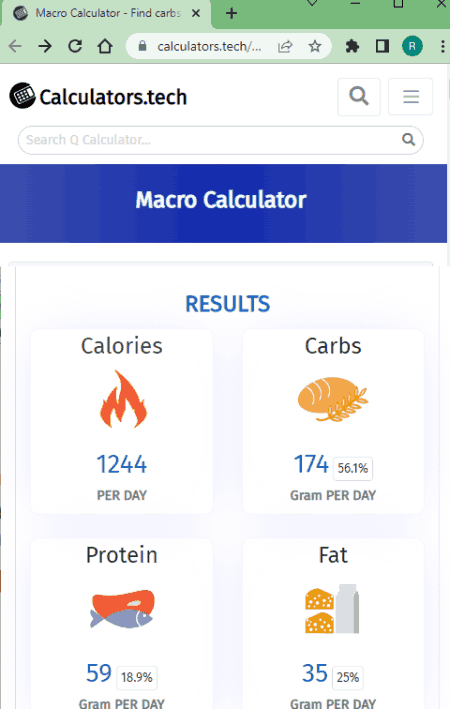Open the extensions puzzle icon
450x709 pixels.
coord(352,46)
